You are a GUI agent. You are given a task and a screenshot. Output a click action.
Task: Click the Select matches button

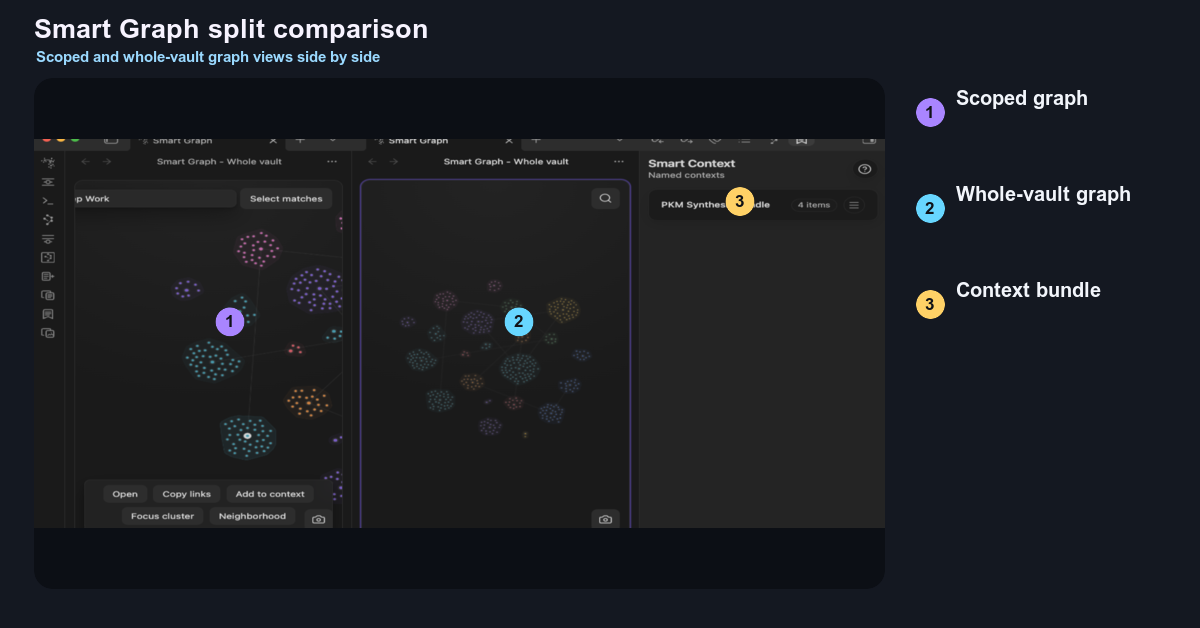pos(286,198)
